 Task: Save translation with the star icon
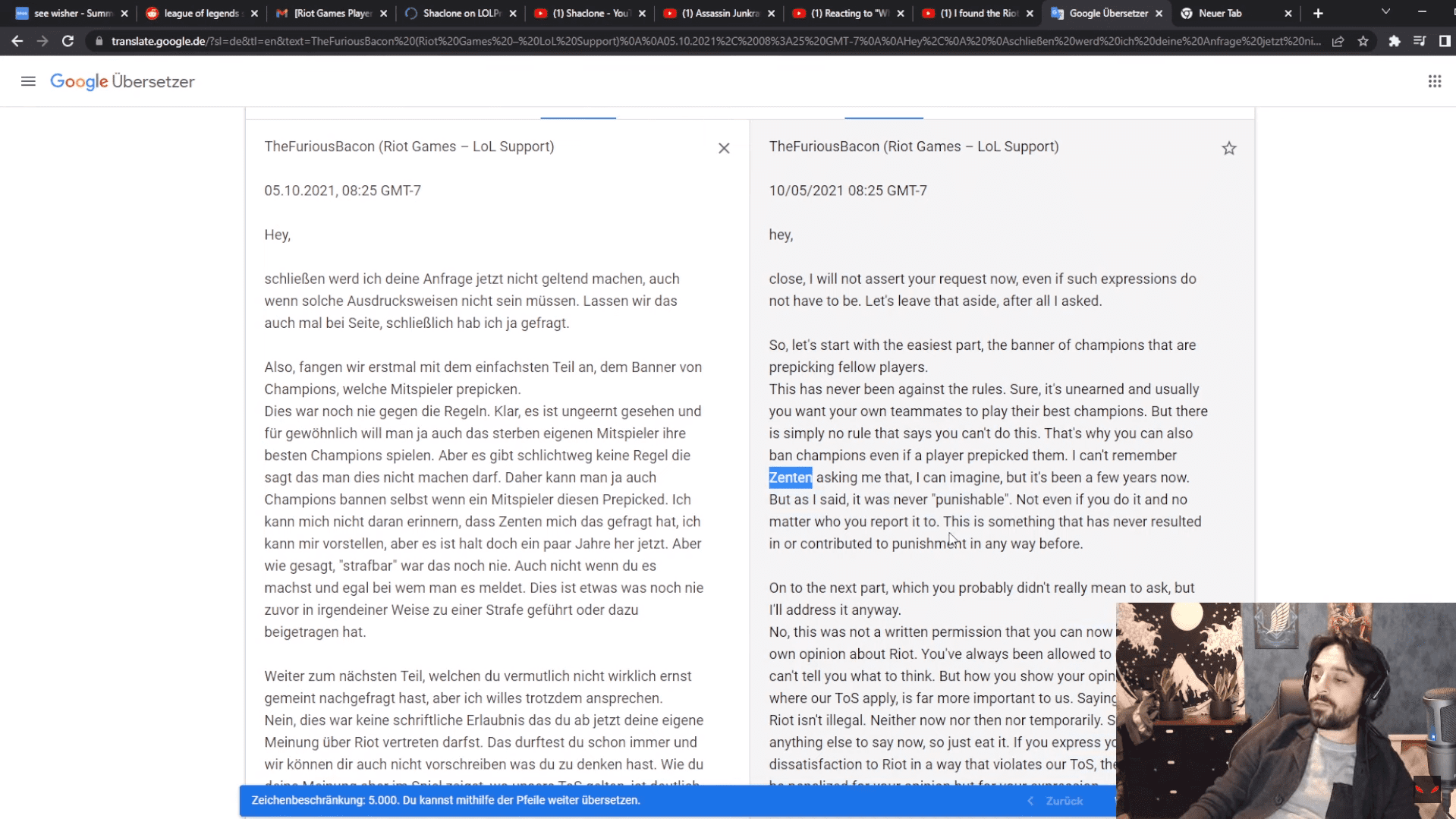click(1228, 148)
